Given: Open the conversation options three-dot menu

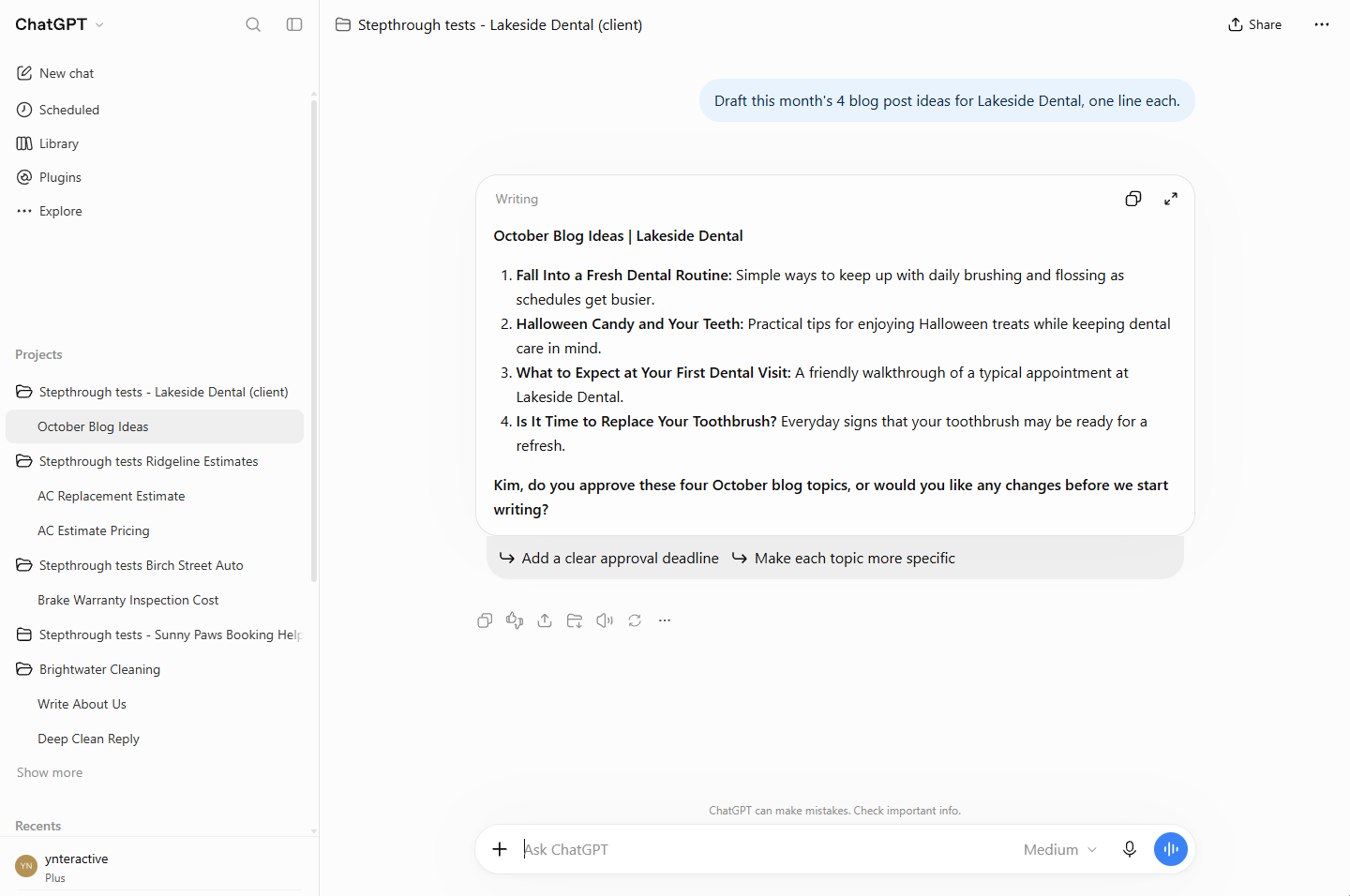Looking at the screenshot, I should pyautogui.click(x=1322, y=24).
